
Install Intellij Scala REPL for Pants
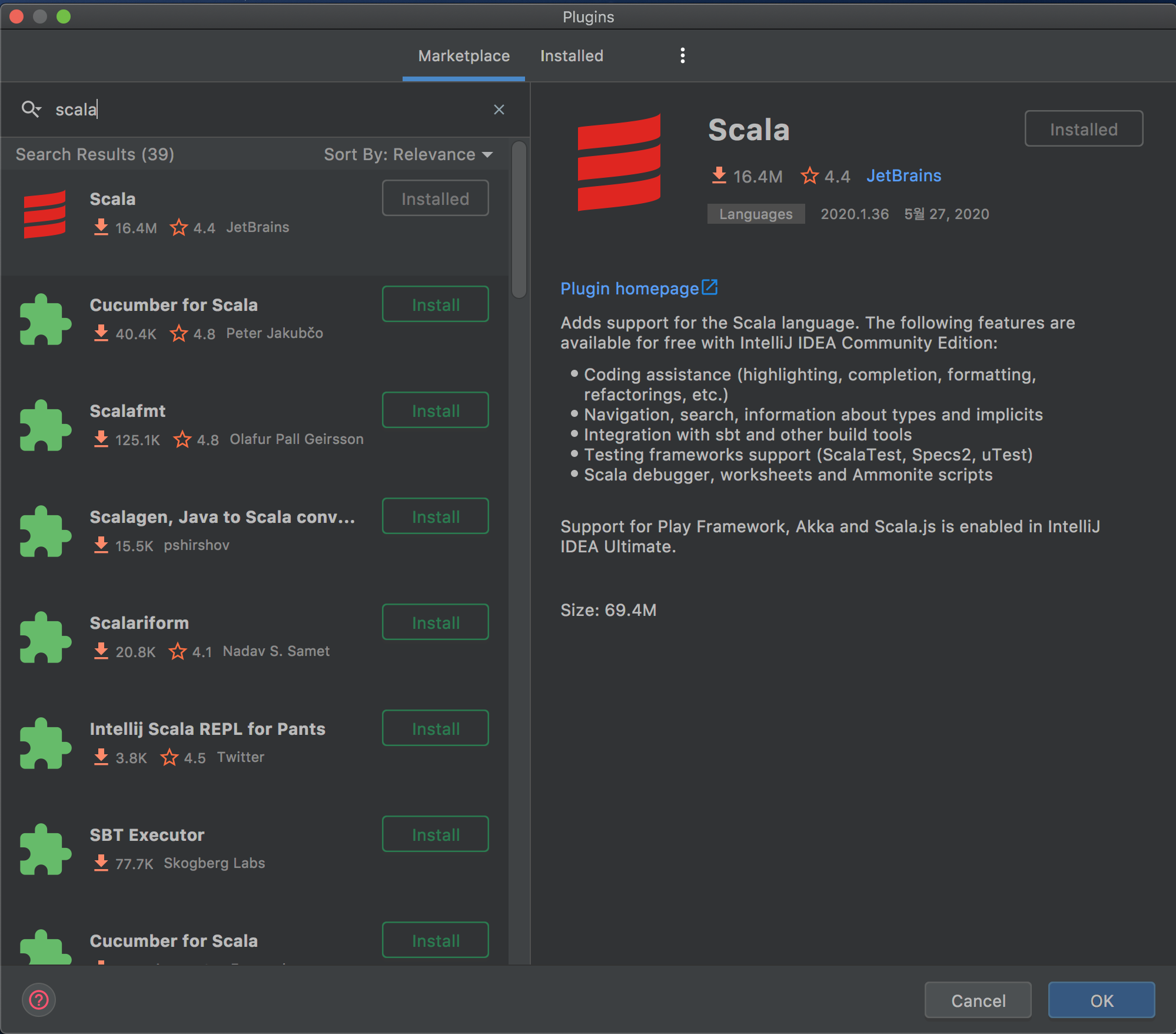click(x=435, y=728)
